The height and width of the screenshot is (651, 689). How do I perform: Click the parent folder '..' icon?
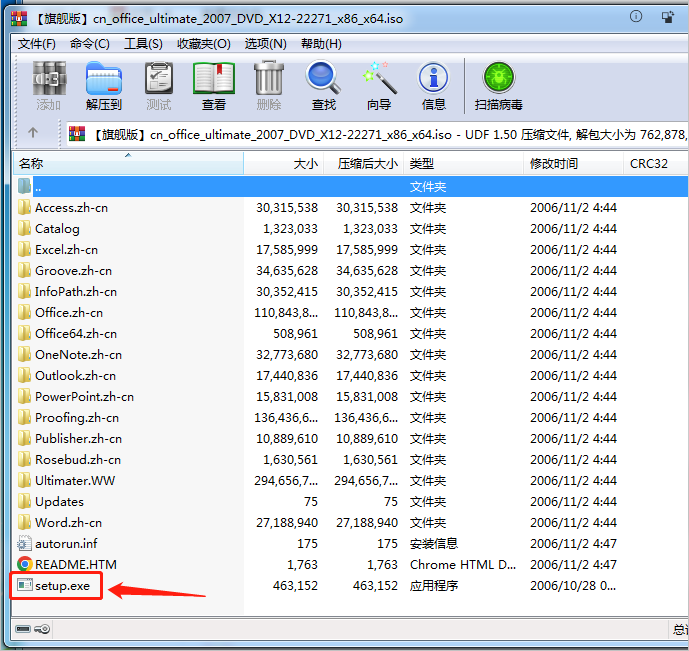25,186
